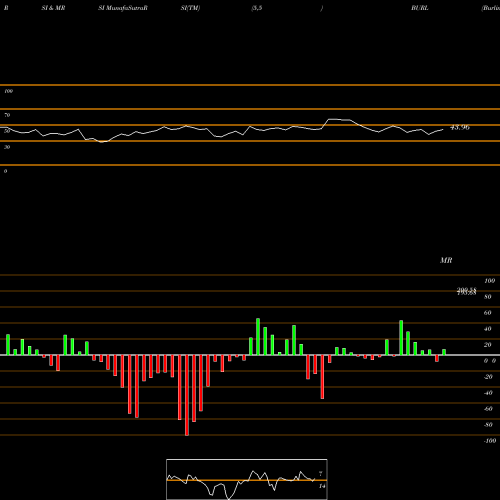Click the 'SI MunafaSutraR' header text
Viewport: 500px width, 500px height.
click(123, 8)
